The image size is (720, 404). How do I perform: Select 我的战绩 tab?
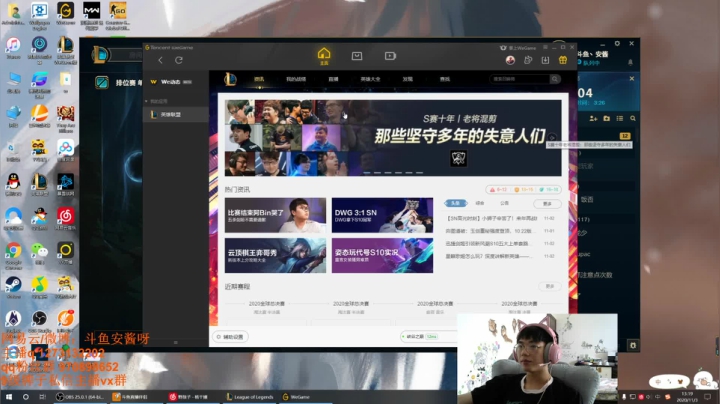pos(296,79)
